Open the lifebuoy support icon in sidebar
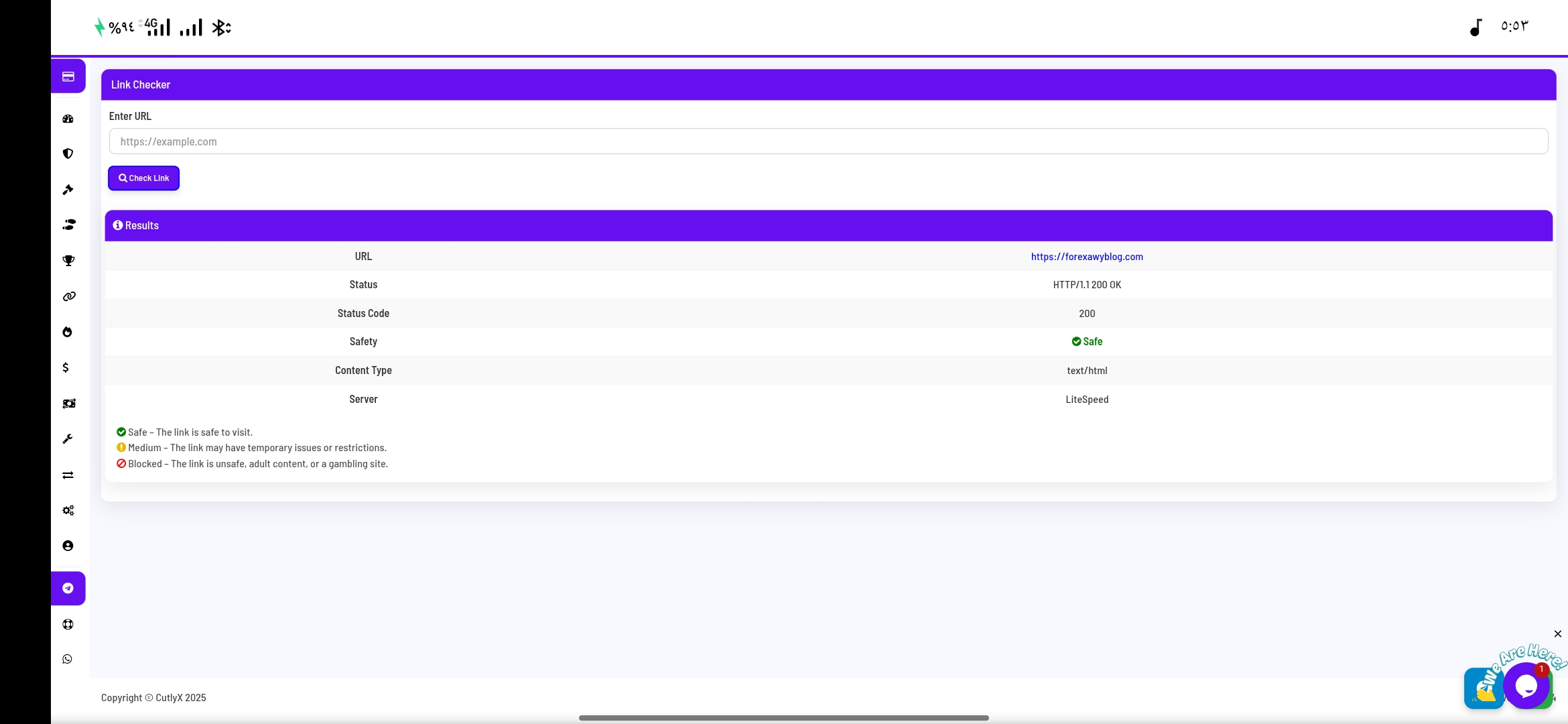This screenshot has height=724, width=1568. pos(68,624)
